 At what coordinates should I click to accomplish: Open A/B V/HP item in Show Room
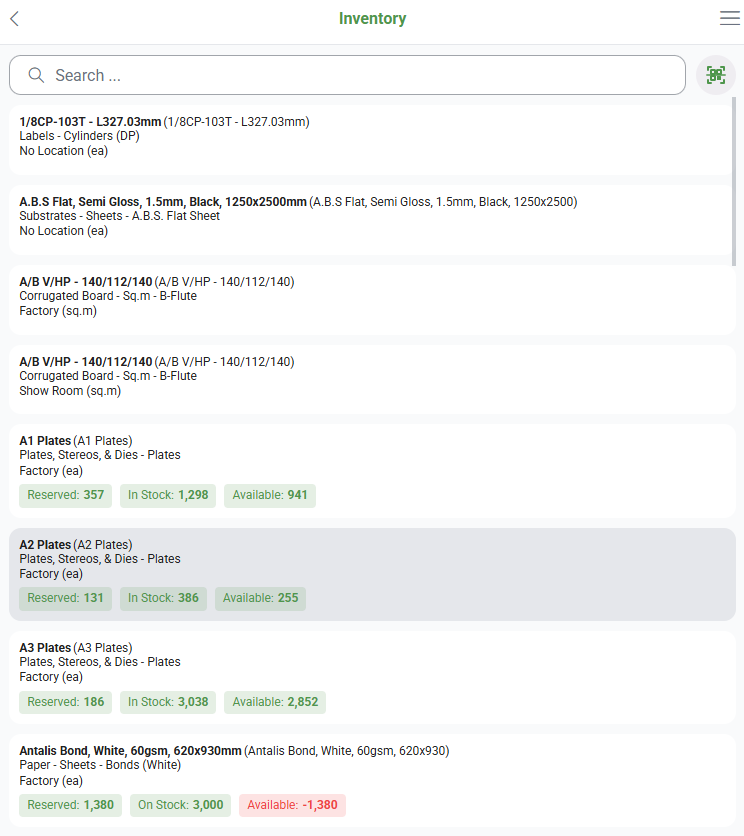pyautogui.click(x=372, y=379)
